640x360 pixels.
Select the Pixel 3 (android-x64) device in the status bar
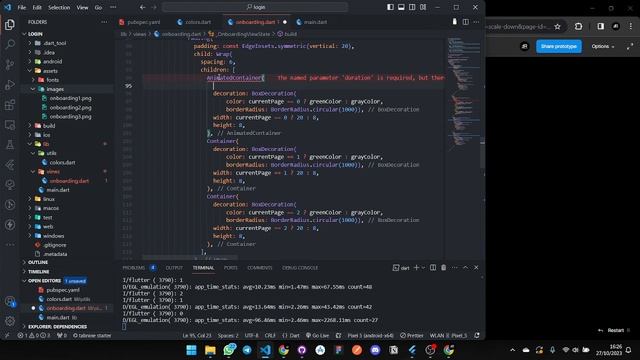click(x=370, y=336)
